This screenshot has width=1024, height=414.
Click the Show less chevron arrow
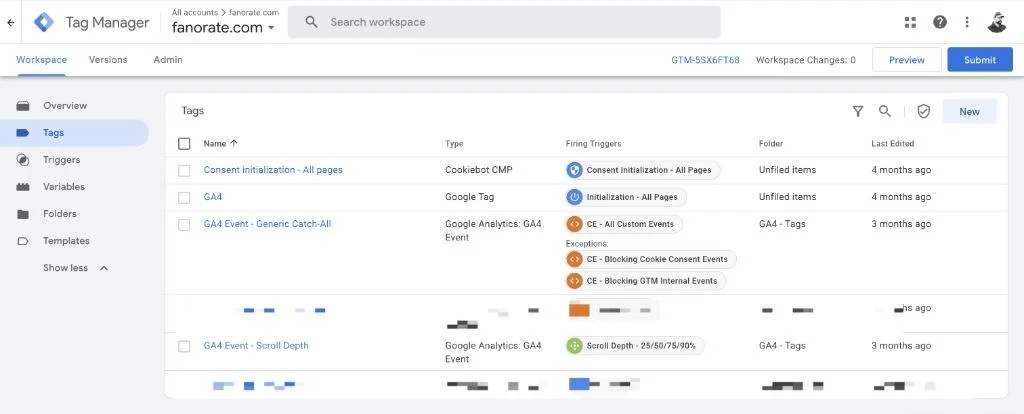[104, 268]
